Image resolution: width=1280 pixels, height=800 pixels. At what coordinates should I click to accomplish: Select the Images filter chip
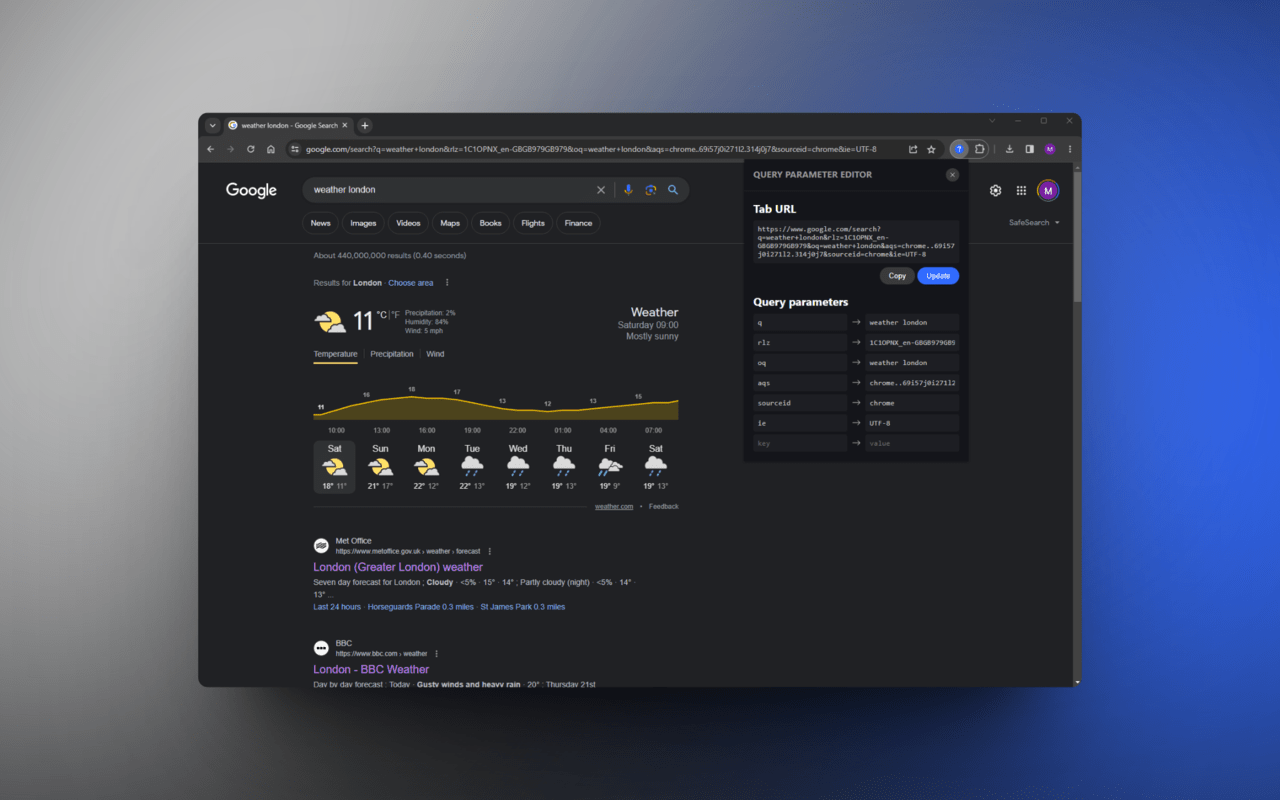click(363, 223)
